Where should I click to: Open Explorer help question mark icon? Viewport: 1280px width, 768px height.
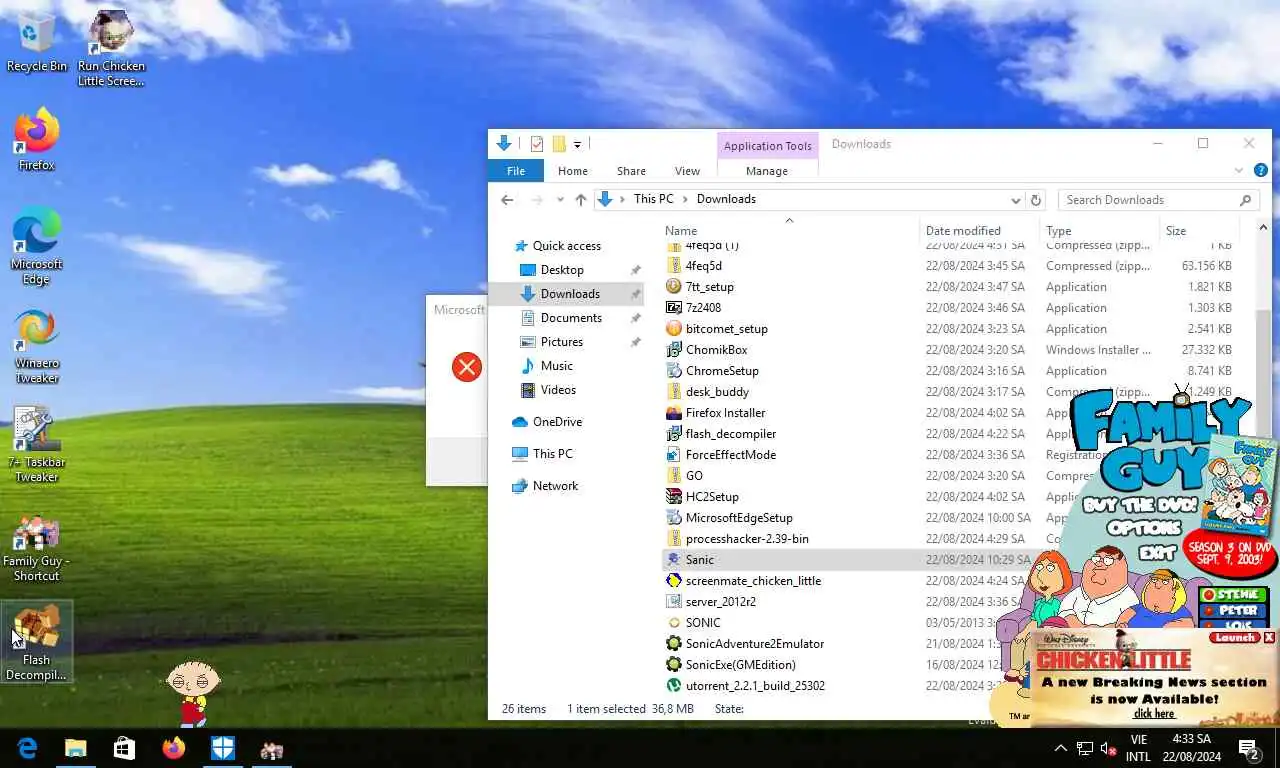pyautogui.click(x=1261, y=171)
